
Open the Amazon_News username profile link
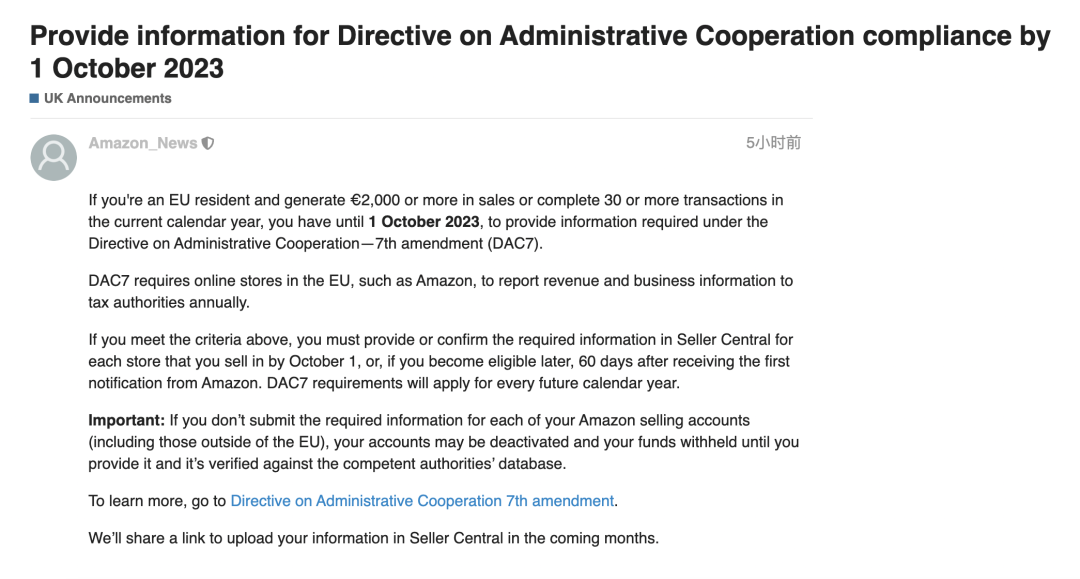[x=143, y=143]
